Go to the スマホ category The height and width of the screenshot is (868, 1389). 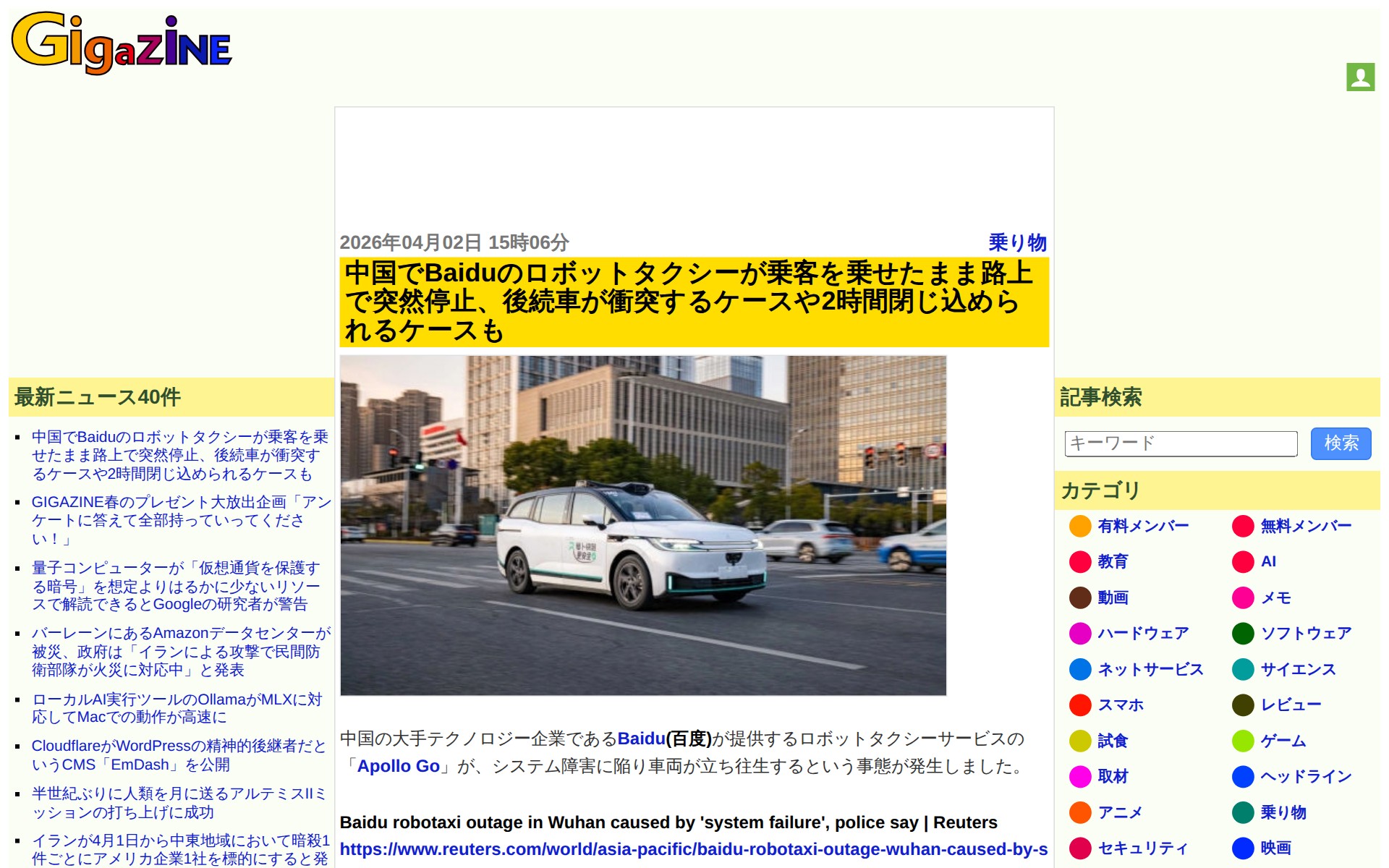(1121, 705)
